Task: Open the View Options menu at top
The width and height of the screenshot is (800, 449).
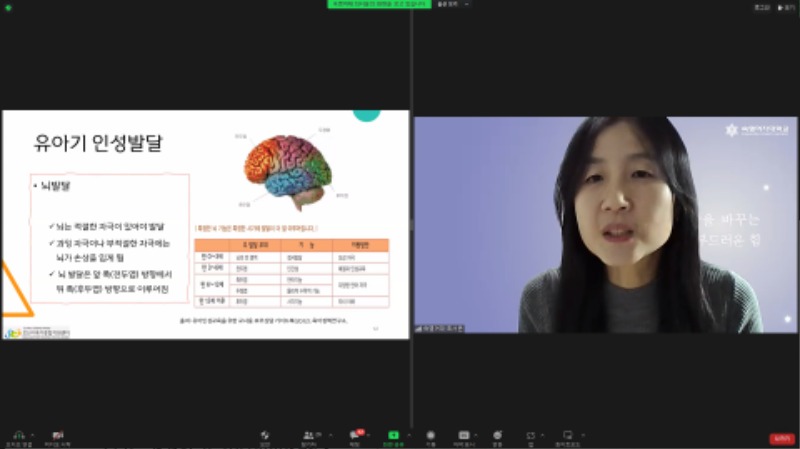Action: 452,4
